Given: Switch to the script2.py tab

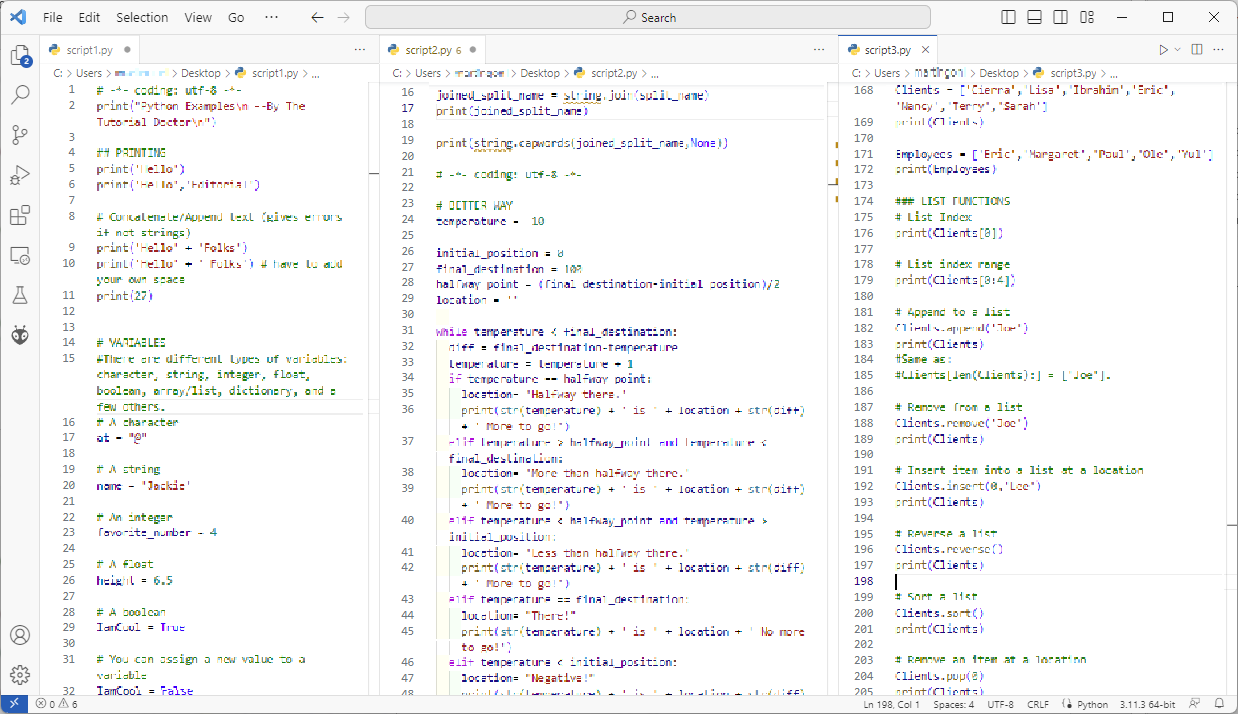Looking at the screenshot, I should point(427,49).
